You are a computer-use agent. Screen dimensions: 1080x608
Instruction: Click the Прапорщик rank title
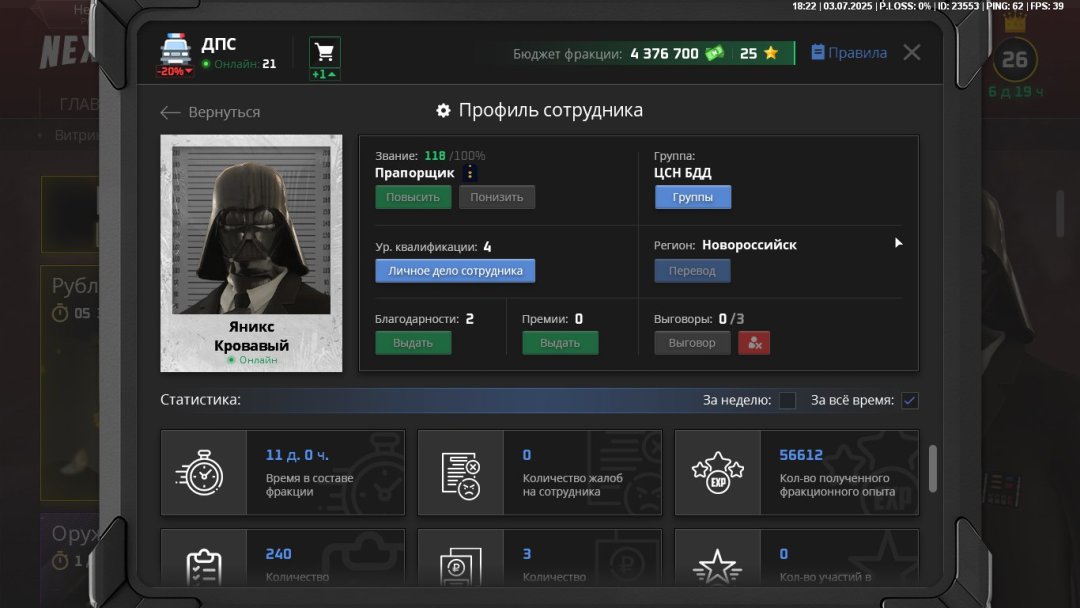tap(415, 173)
